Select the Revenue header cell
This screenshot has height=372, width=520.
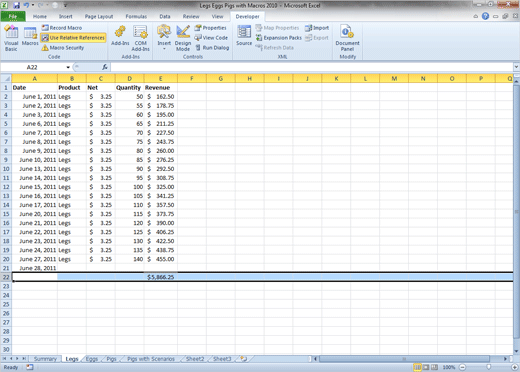tap(161, 88)
